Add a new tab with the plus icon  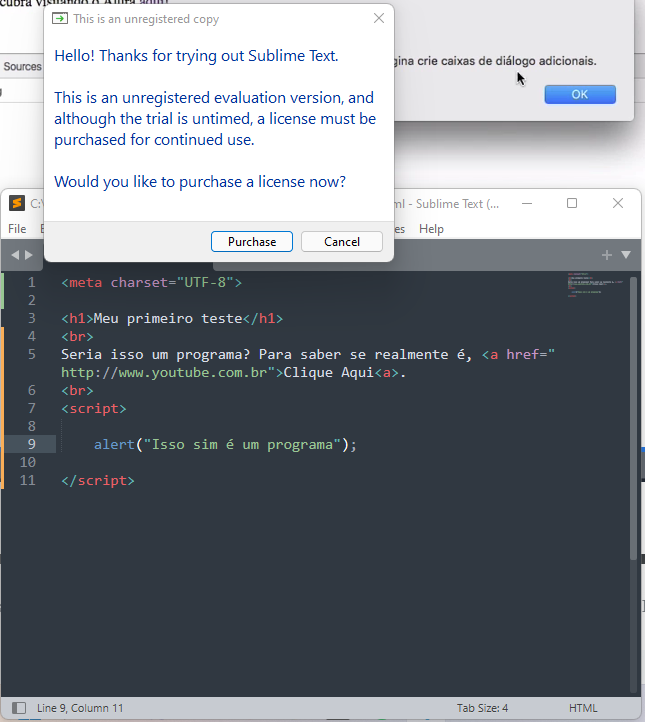[x=607, y=255]
